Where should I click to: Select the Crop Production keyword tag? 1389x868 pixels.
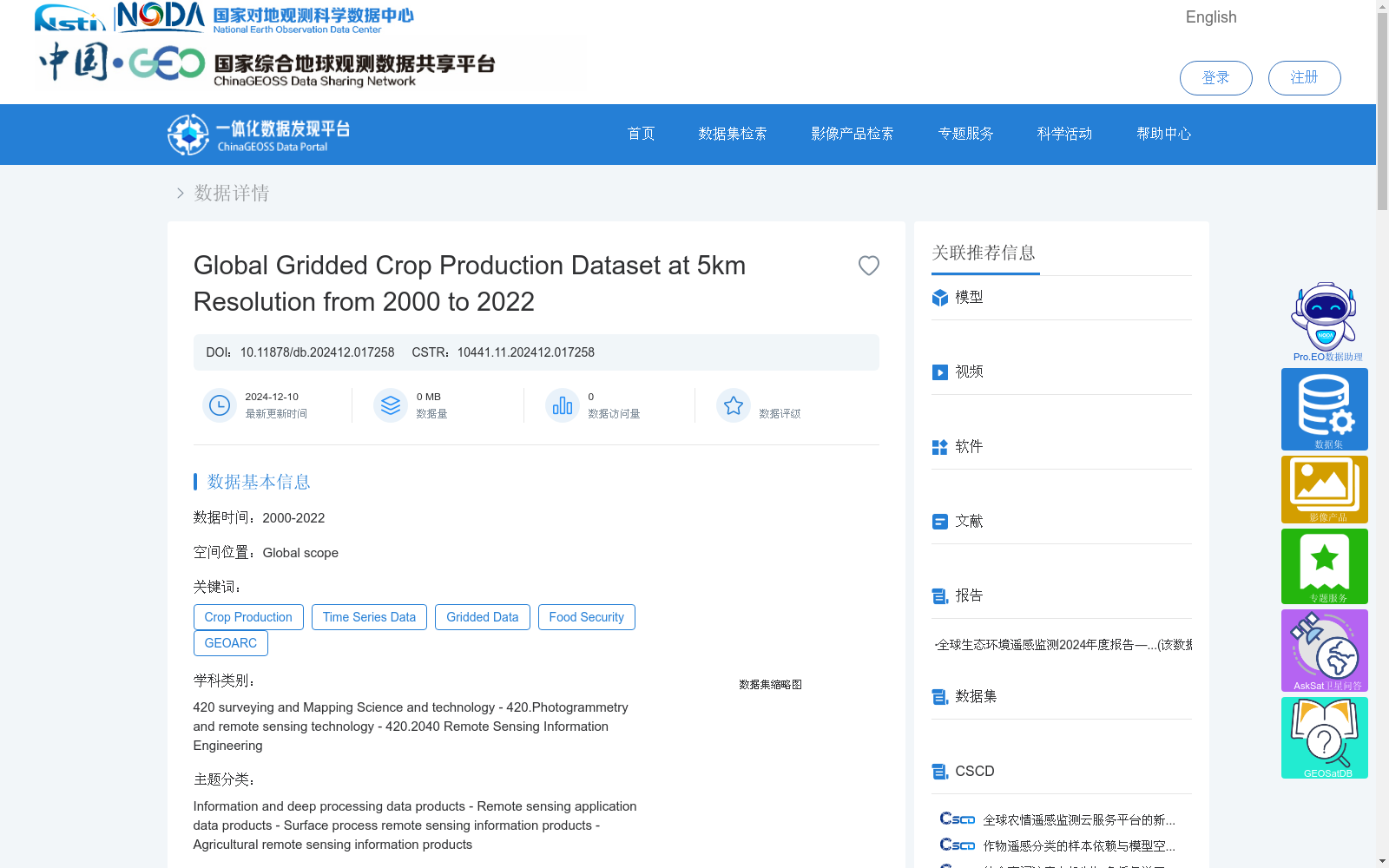coord(248,617)
